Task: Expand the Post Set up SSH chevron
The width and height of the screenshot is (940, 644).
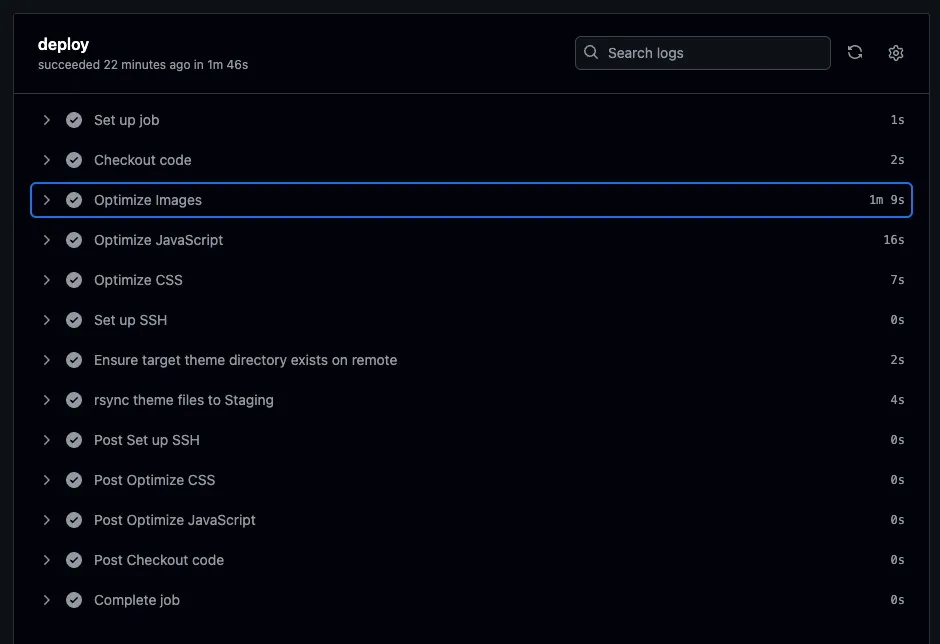Action: click(46, 440)
